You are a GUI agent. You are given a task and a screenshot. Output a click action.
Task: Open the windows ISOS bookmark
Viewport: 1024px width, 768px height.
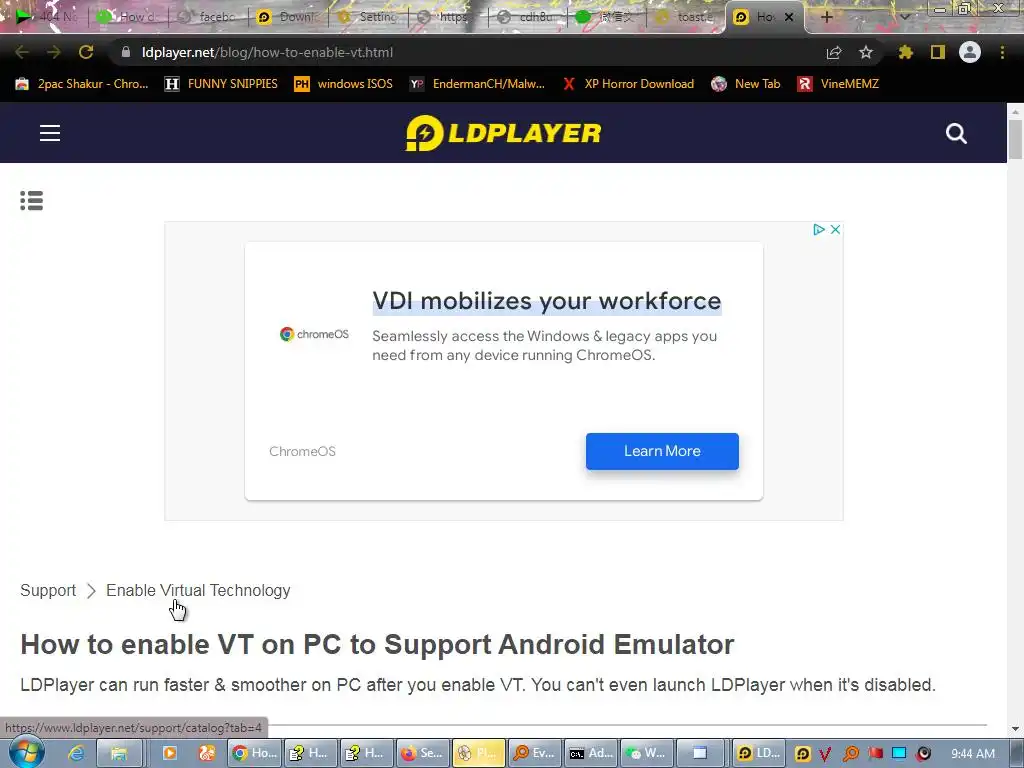344,84
